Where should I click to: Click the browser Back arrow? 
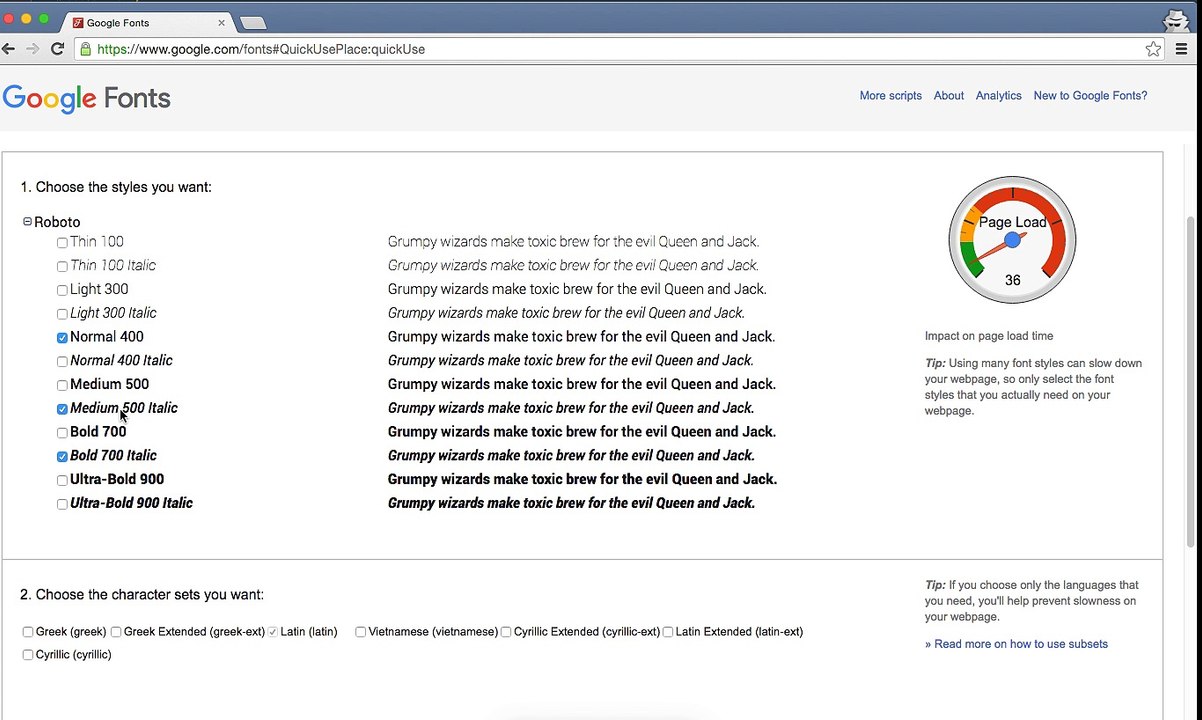pyautogui.click(x=9, y=49)
